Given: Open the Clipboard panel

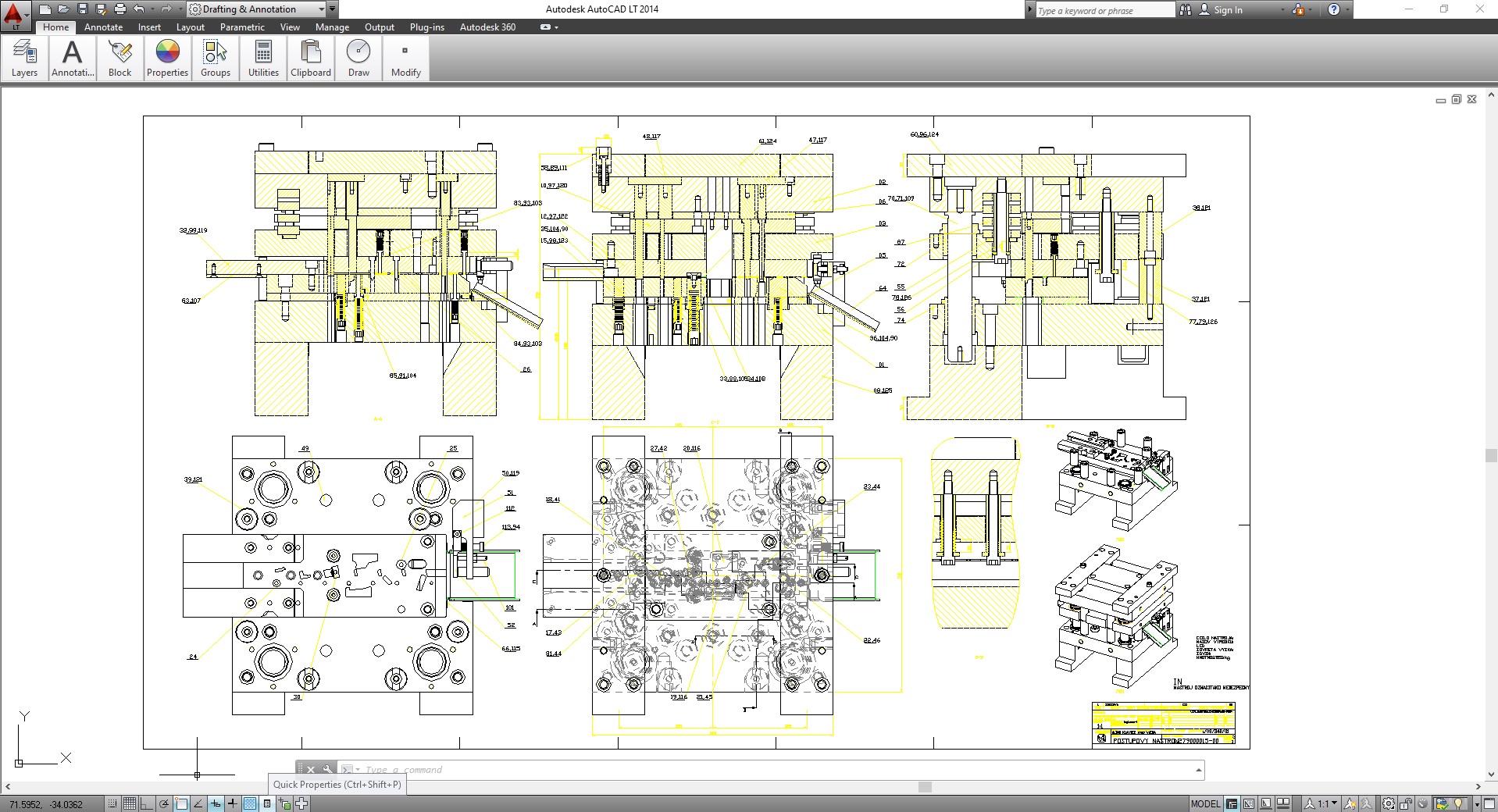Looking at the screenshot, I should tap(311, 58).
